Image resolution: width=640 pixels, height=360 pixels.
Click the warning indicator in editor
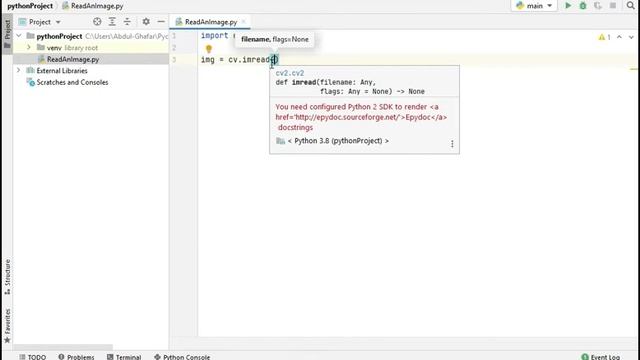coord(604,37)
